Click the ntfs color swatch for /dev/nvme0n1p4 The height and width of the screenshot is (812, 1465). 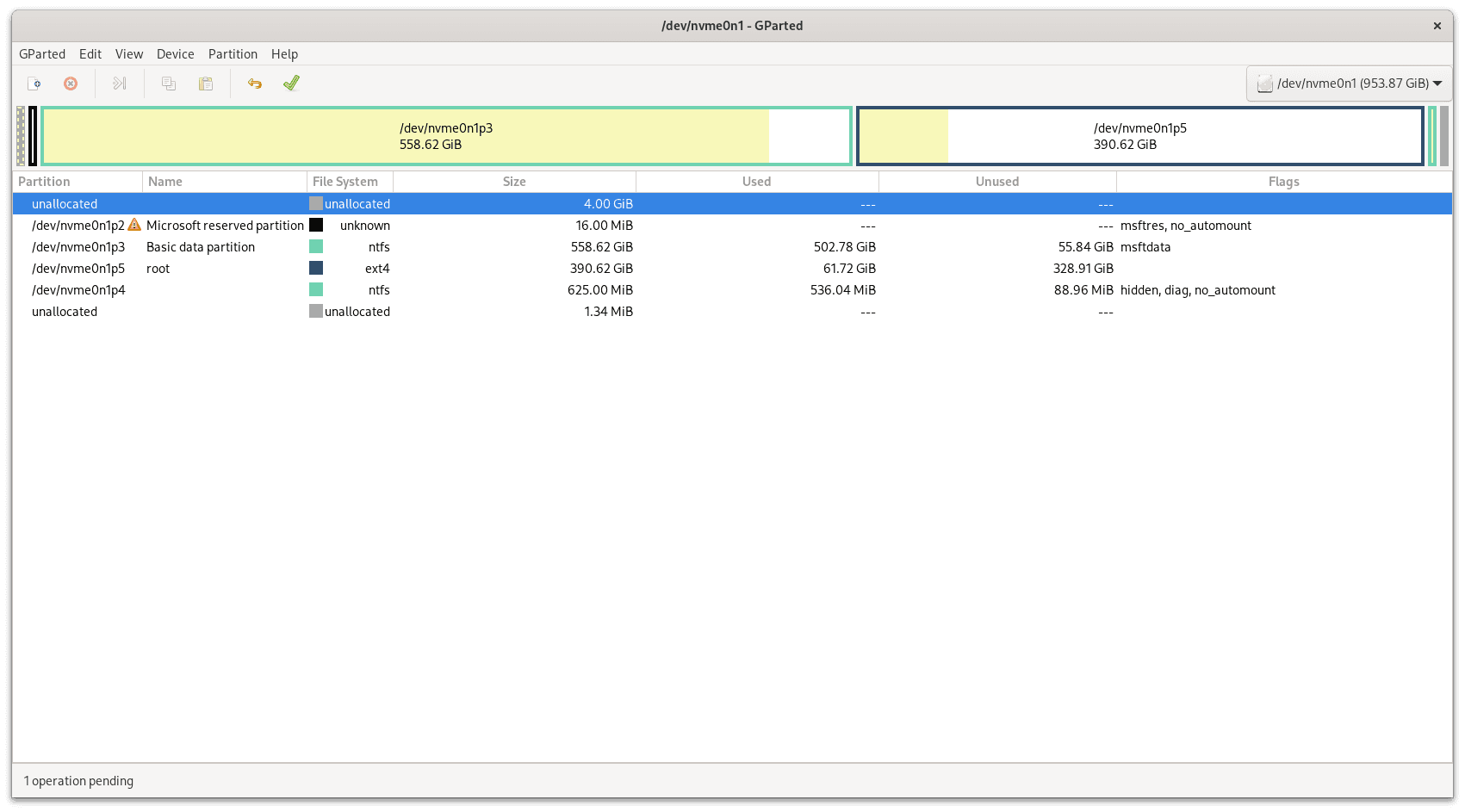[x=315, y=289]
